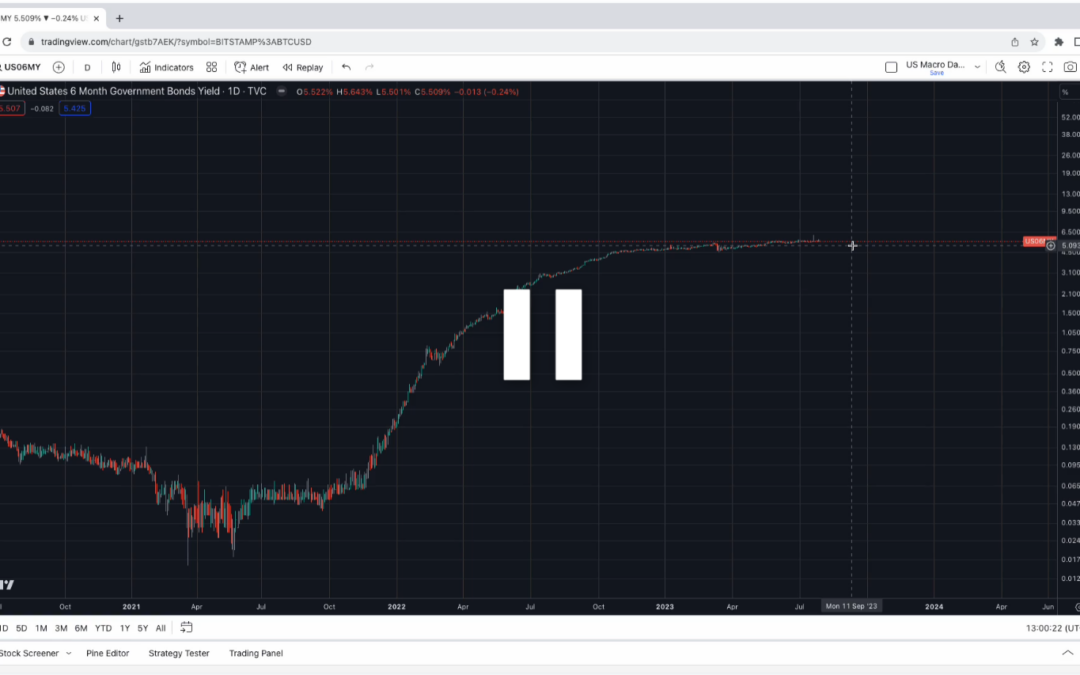Open the Stock Screener dropdown arrow
The height and width of the screenshot is (675, 1080).
pyautogui.click(x=68, y=653)
